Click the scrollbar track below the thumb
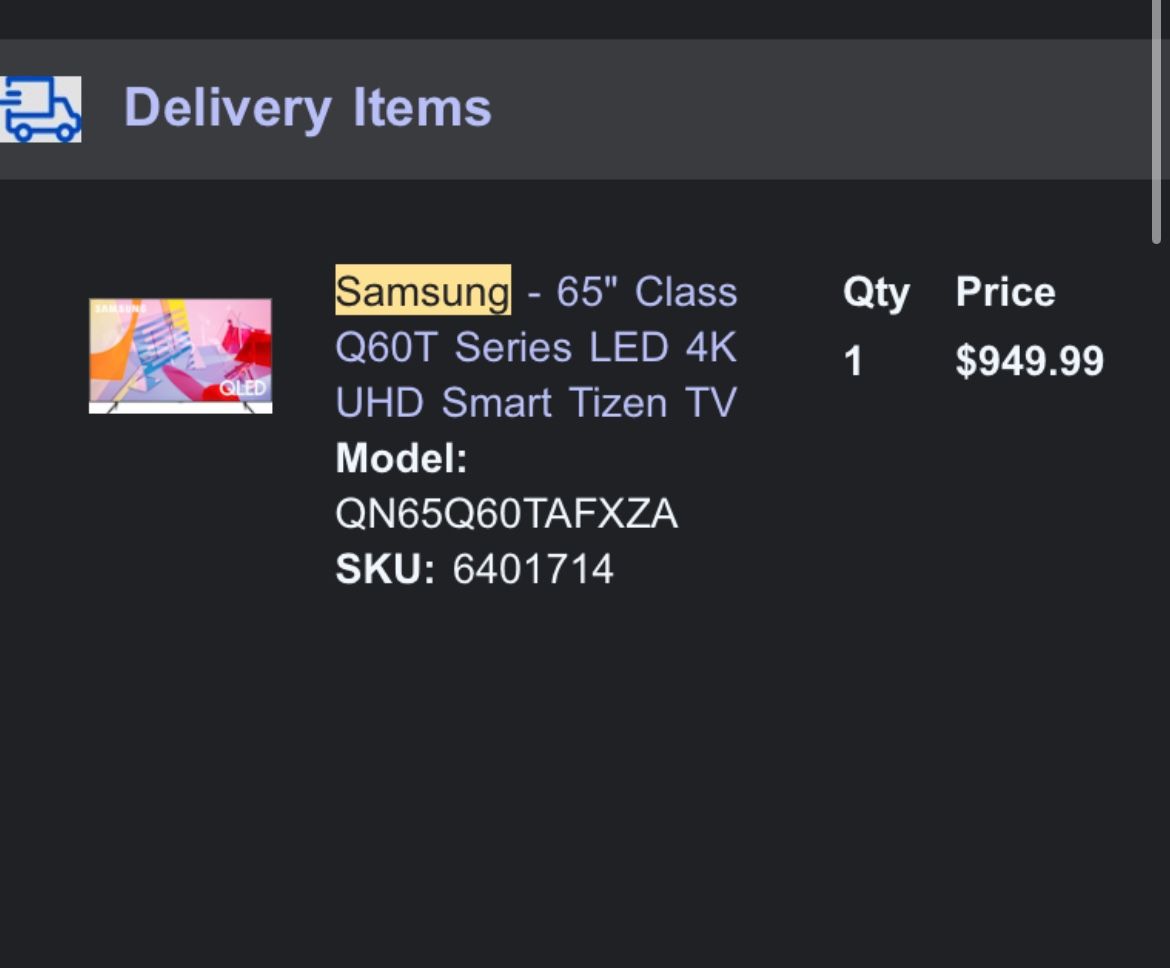 1156,600
